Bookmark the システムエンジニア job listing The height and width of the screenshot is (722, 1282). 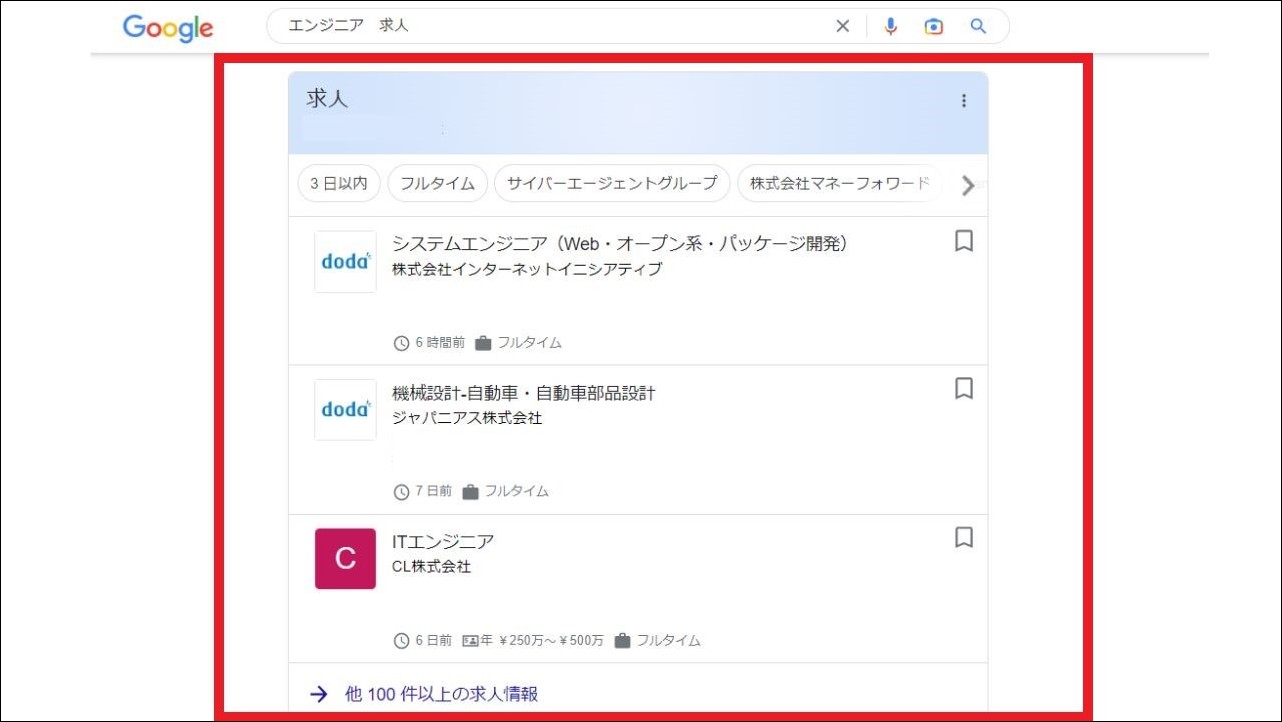[964, 241]
